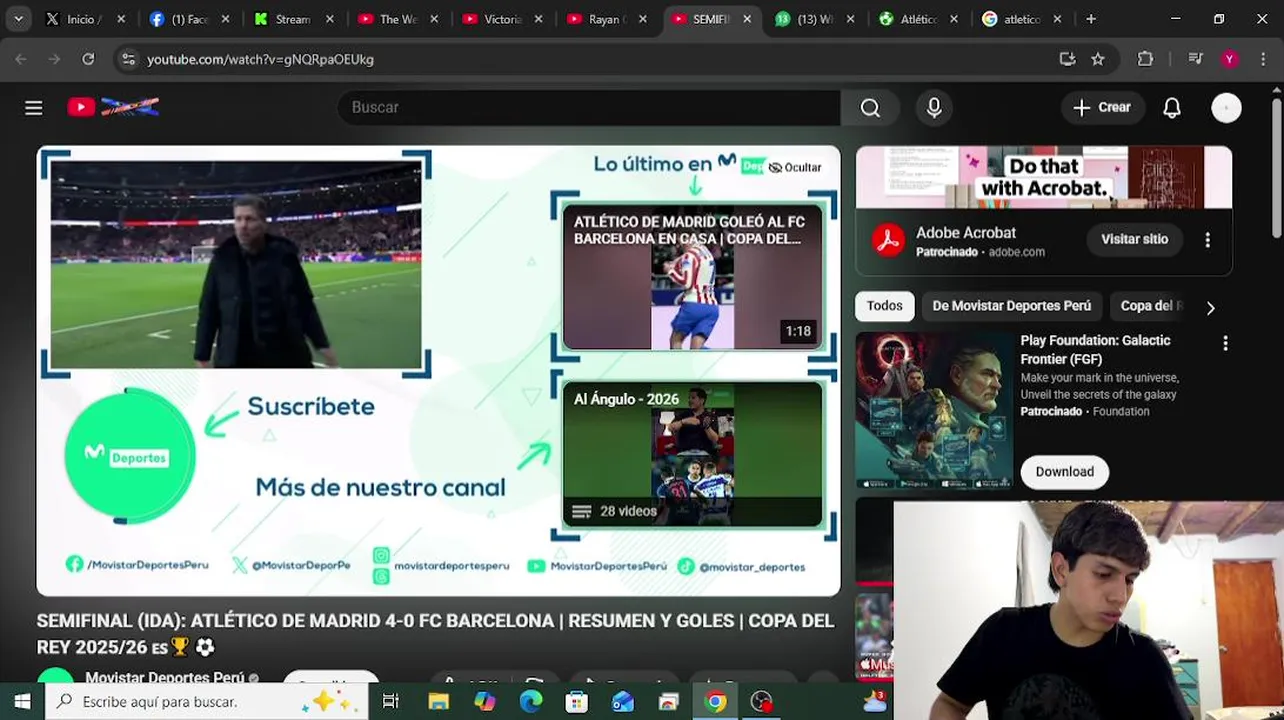Go to the YouTube home logo
This screenshot has height=720, width=1284.
(x=113, y=107)
